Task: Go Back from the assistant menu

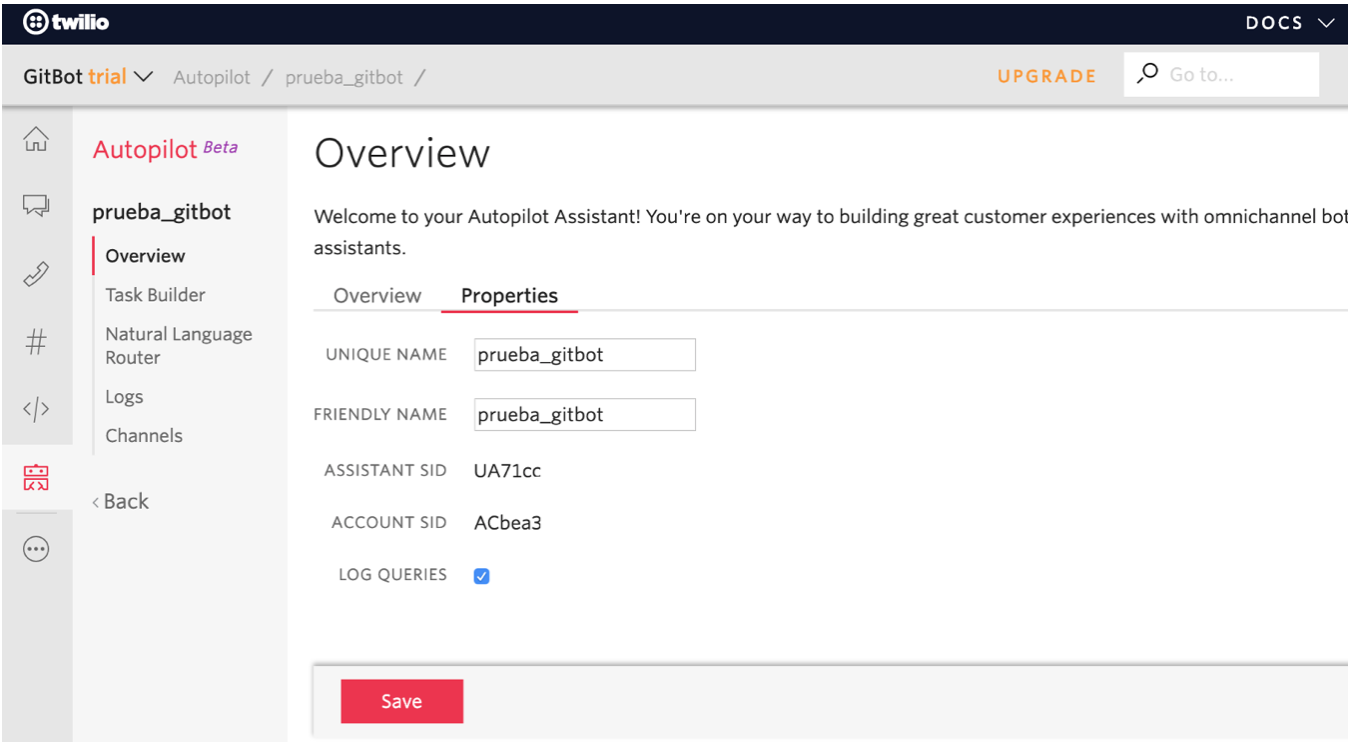Action: click(121, 502)
